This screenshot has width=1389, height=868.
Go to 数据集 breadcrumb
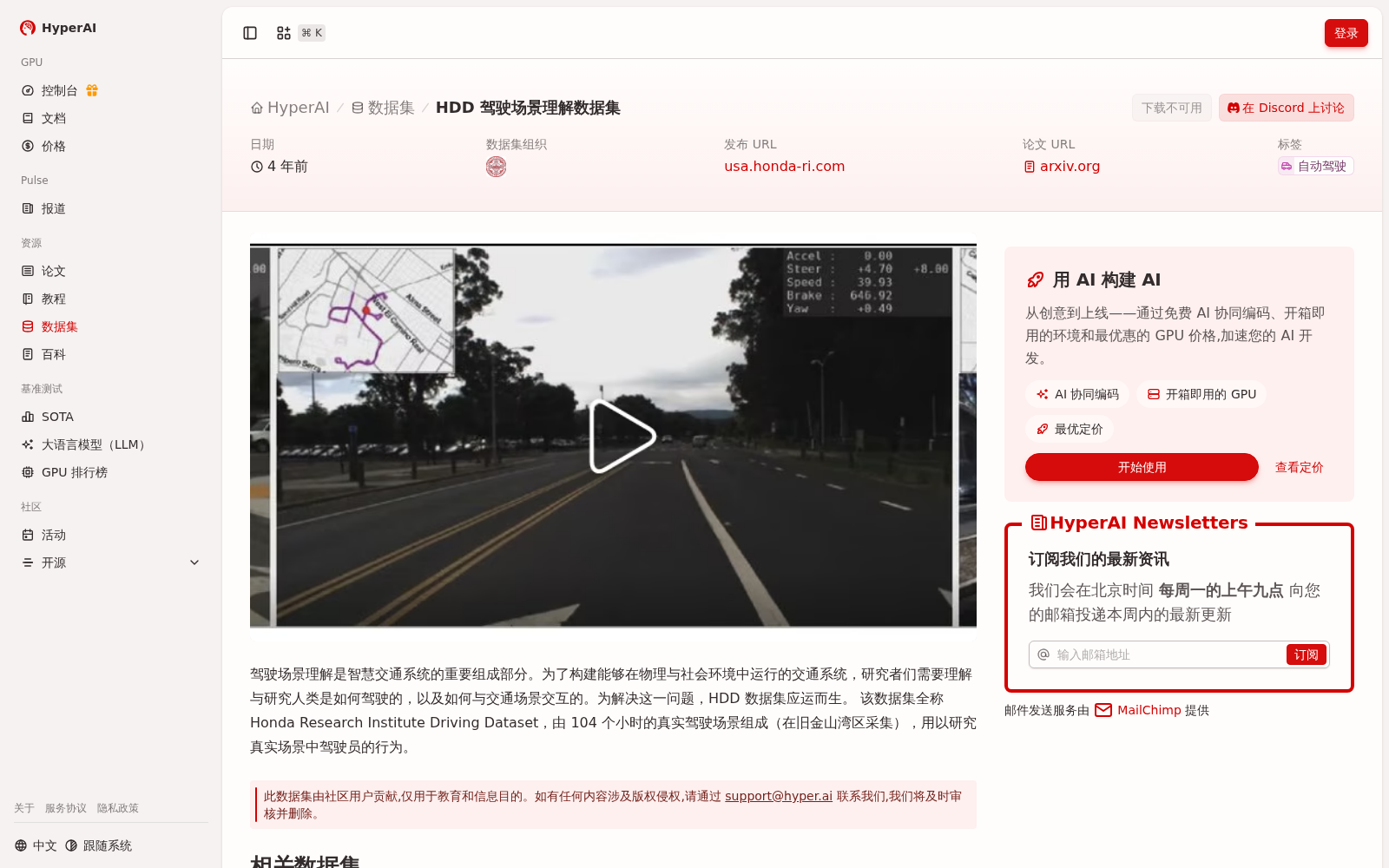click(383, 108)
